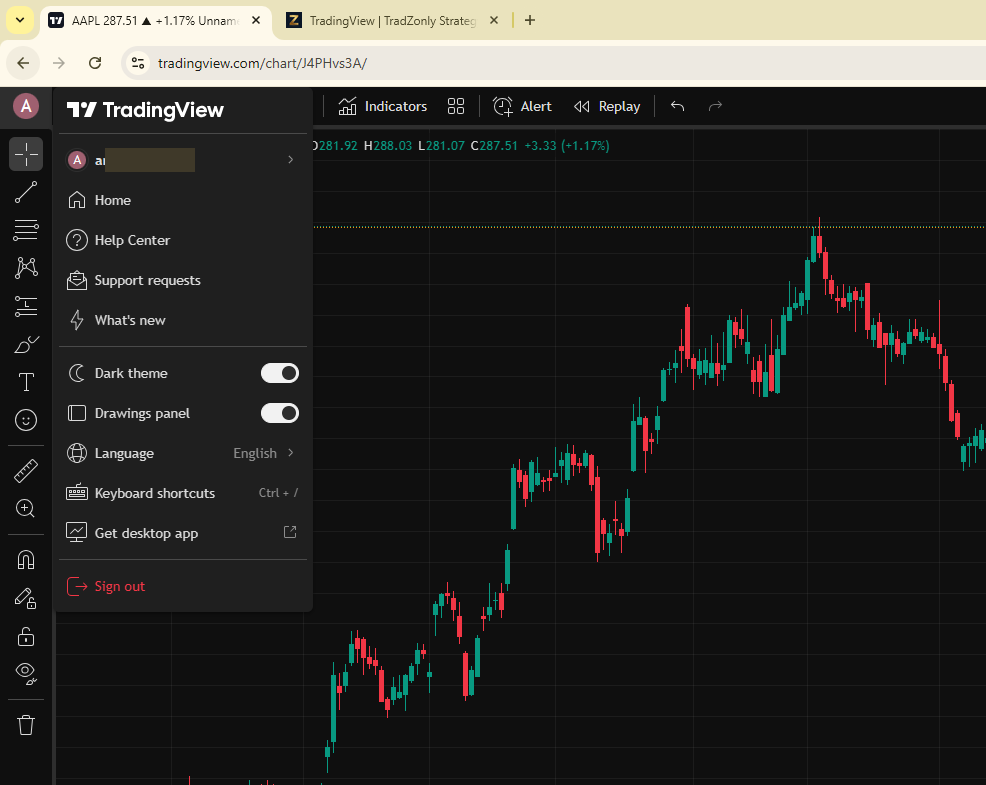Activate the ruler measure tool
This screenshot has width=986, height=785.
[26, 470]
